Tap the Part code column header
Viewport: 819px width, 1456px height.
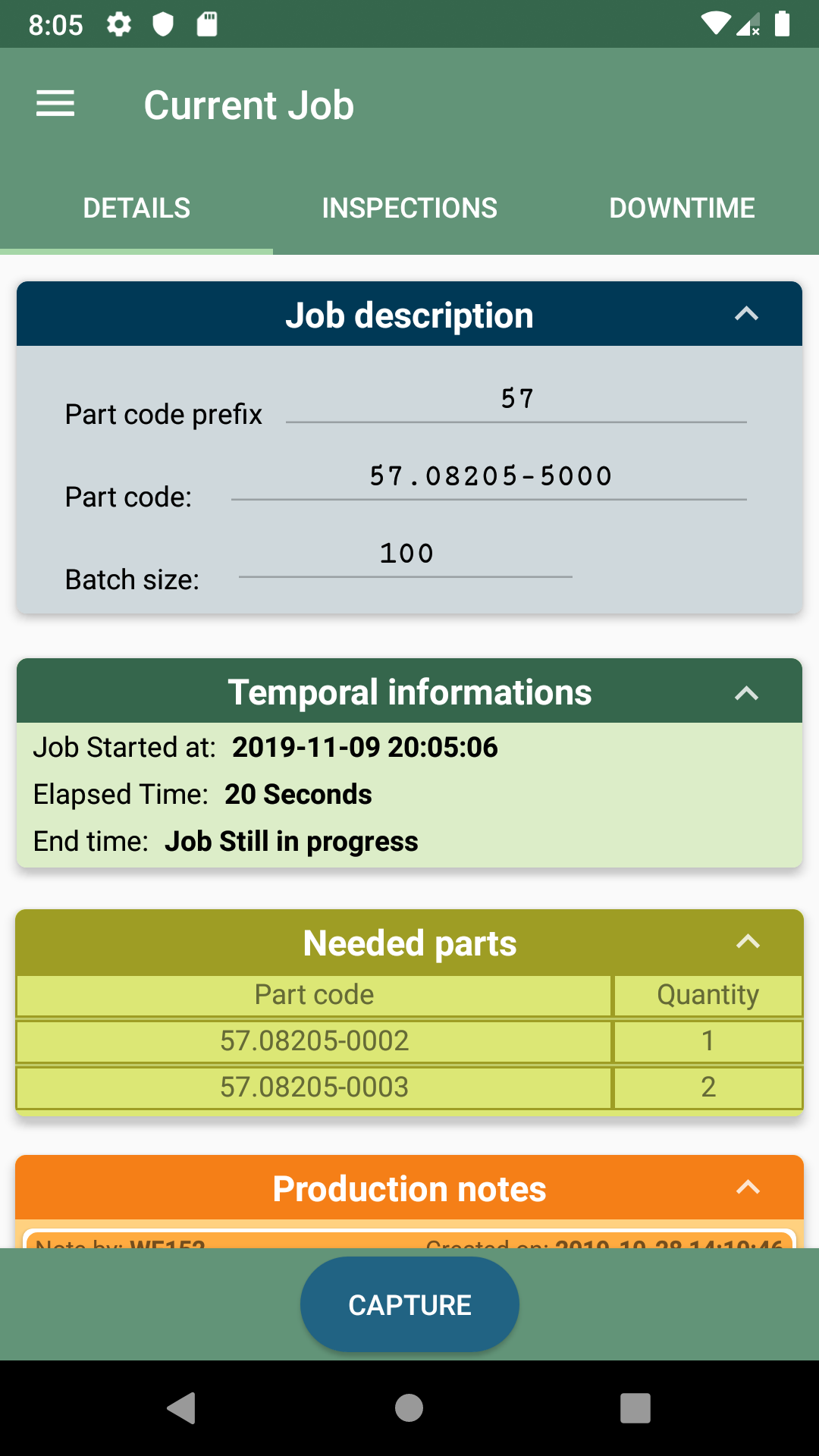(314, 995)
